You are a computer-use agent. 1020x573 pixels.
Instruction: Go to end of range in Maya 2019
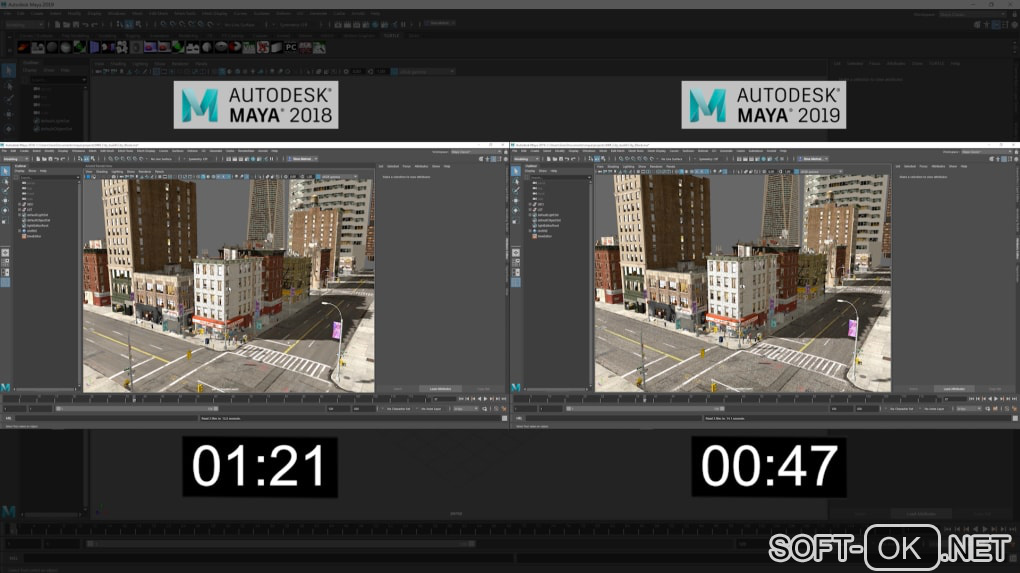pyautogui.click(x=1014, y=399)
